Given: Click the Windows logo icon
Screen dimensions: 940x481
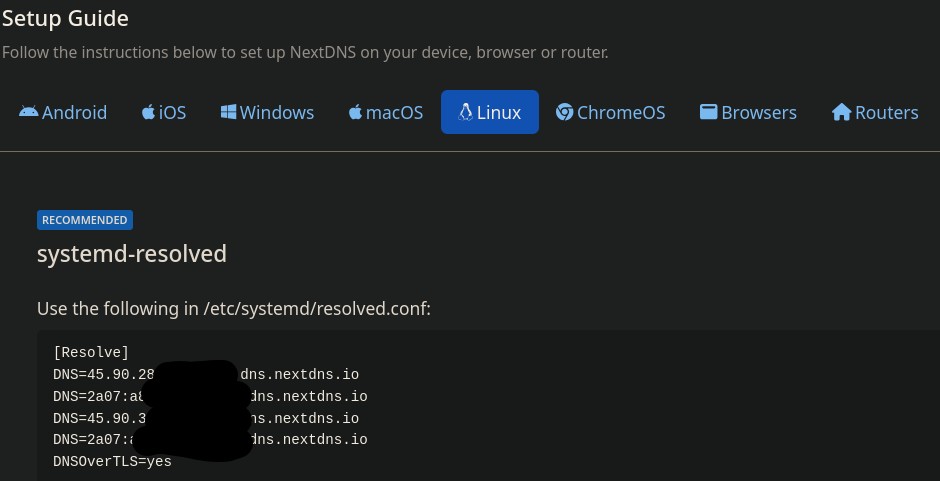Looking at the screenshot, I should click(x=228, y=112).
